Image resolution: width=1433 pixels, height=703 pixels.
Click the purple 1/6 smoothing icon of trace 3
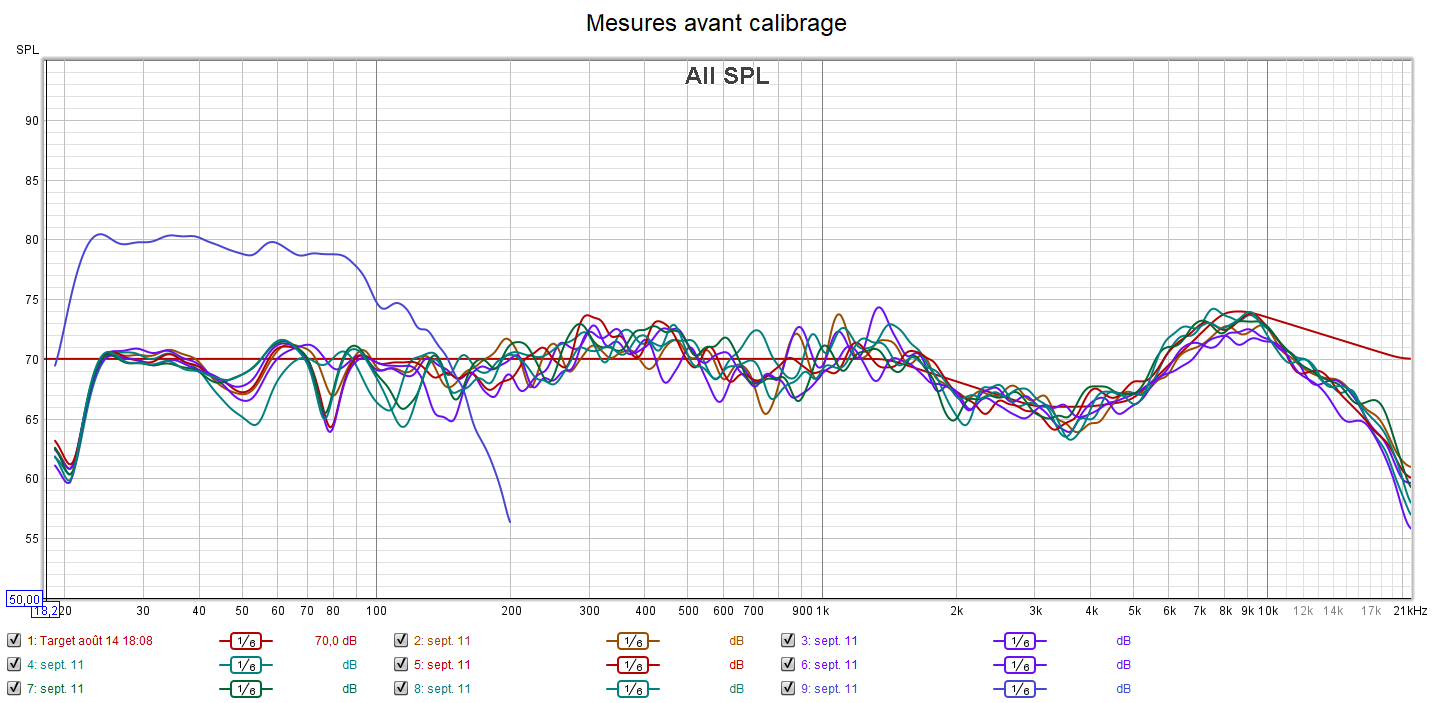(1019, 641)
